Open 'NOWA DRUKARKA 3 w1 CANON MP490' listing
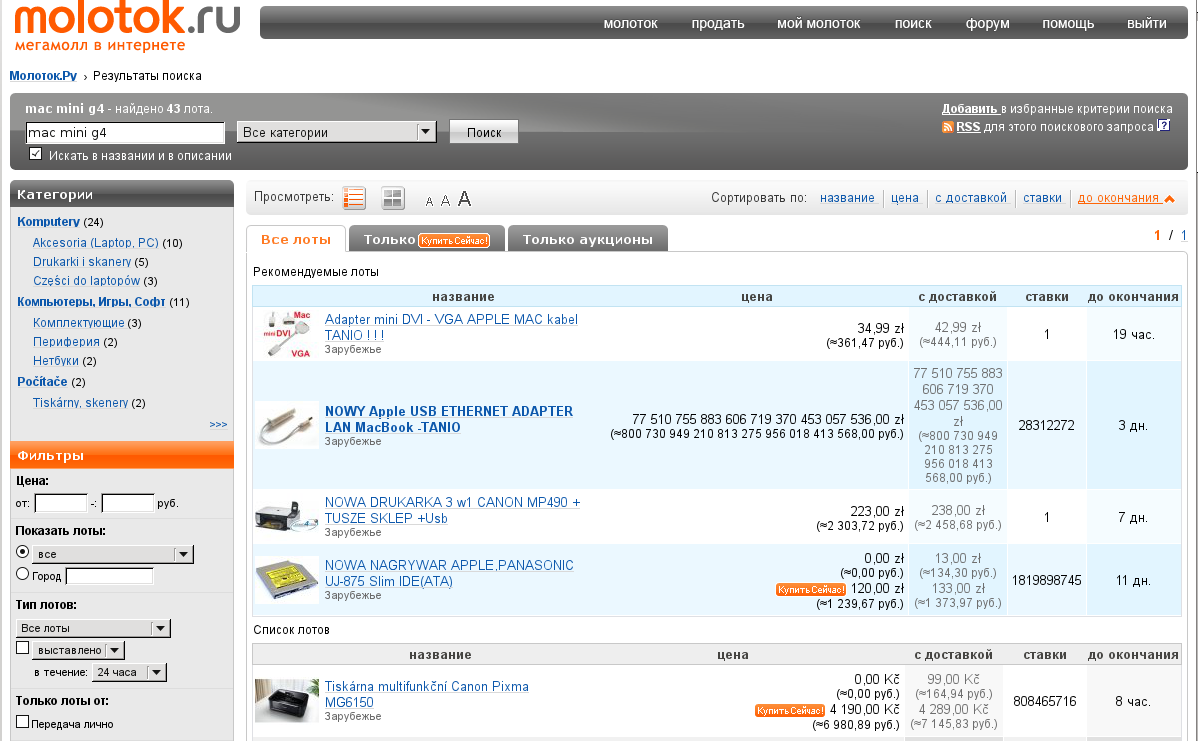 click(x=452, y=510)
